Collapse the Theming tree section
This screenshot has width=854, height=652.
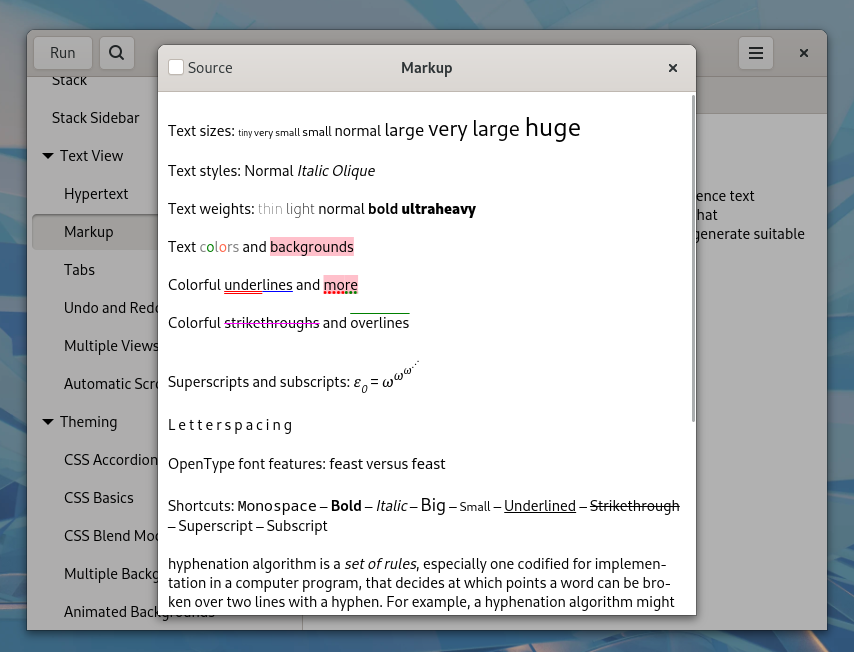coord(48,422)
